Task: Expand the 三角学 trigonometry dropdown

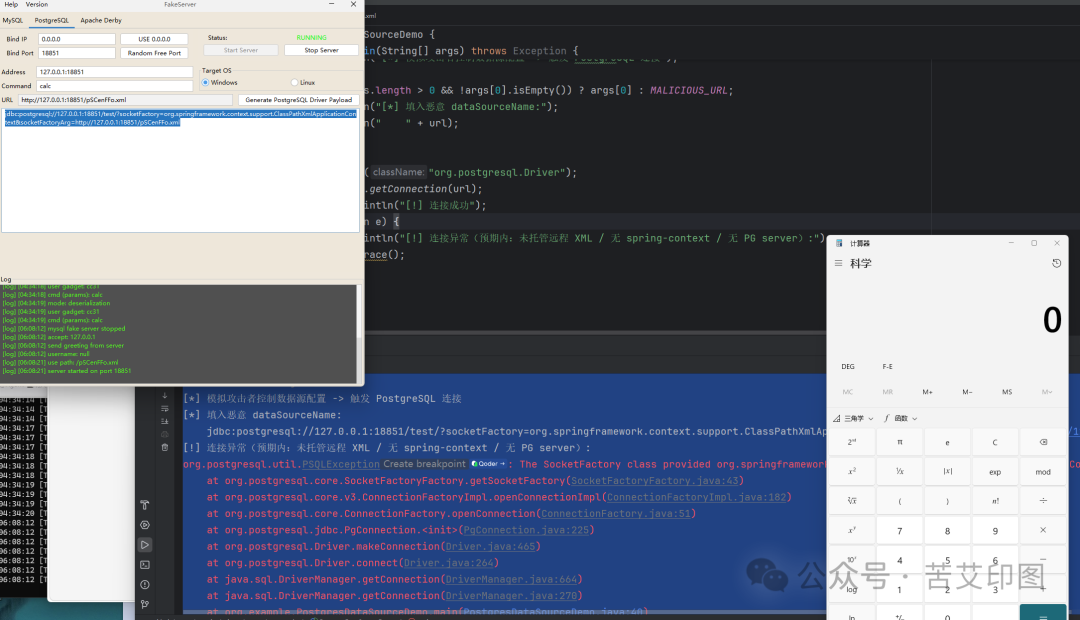Action: pyautogui.click(x=853, y=418)
